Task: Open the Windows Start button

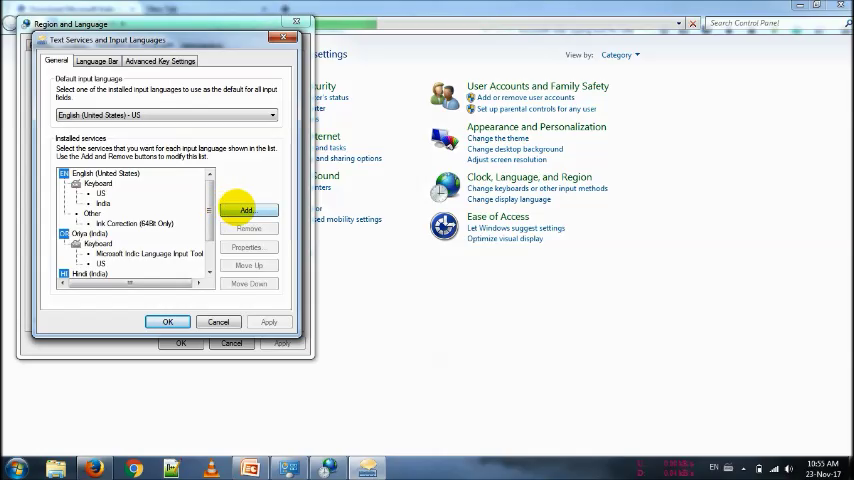Action: 17,468
